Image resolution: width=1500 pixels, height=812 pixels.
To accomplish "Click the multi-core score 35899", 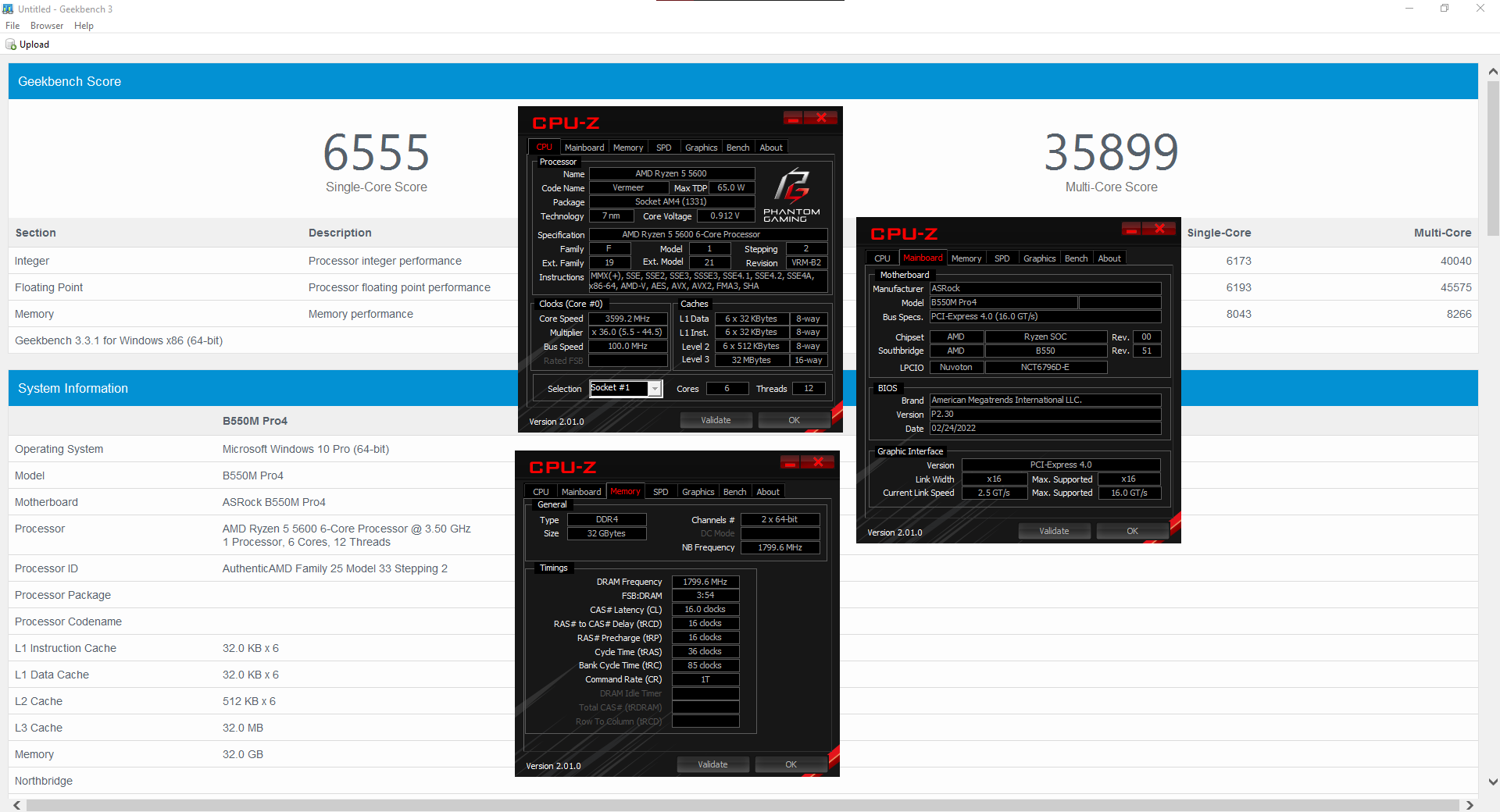I will (1112, 152).
